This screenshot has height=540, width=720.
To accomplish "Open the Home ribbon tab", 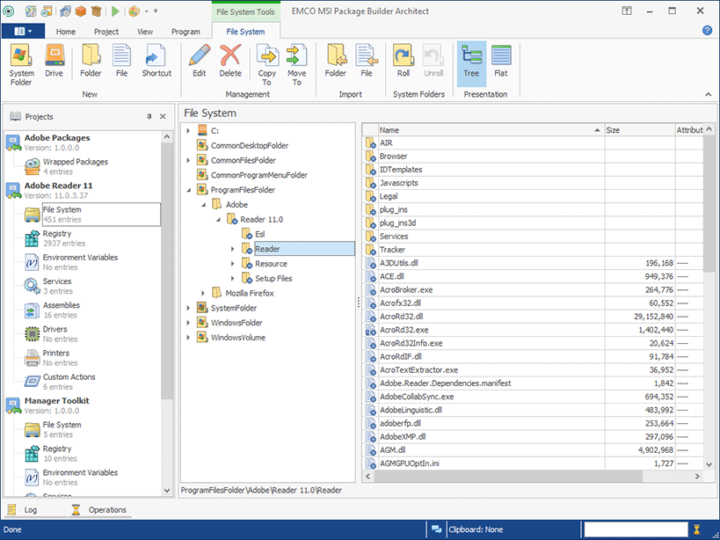I will pyautogui.click(x=66, y=32).
